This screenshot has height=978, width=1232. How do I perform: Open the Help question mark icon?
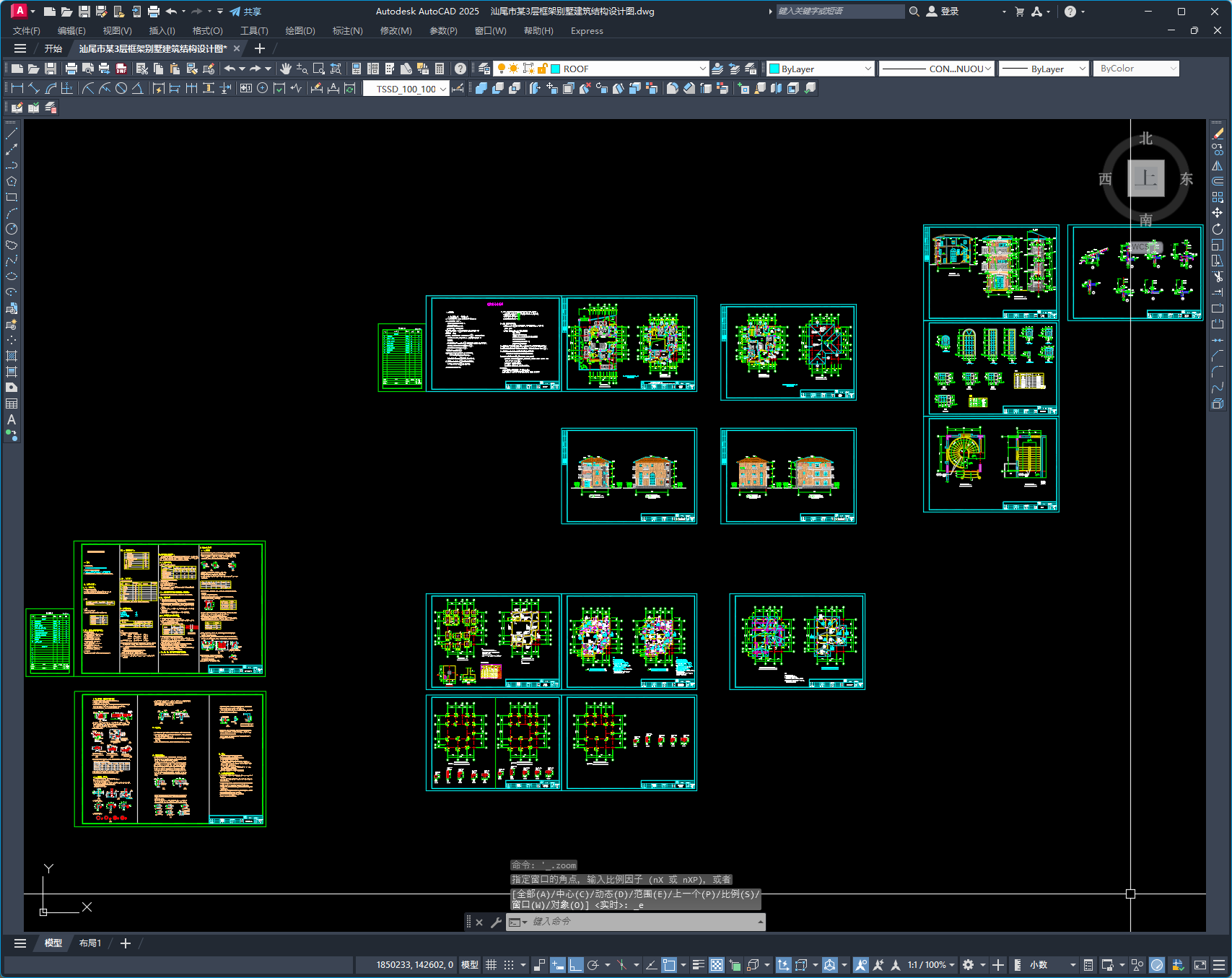[x=460, y=69]
